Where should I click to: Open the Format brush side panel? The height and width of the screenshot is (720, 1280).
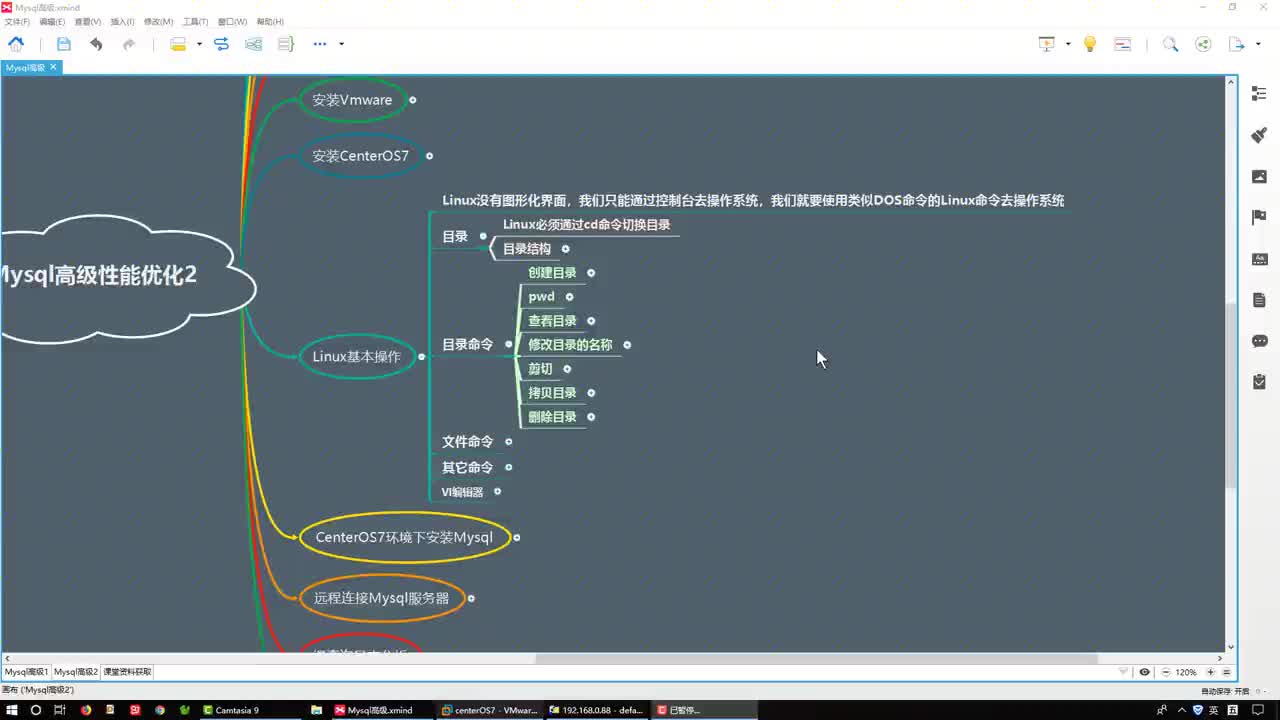1259,135
